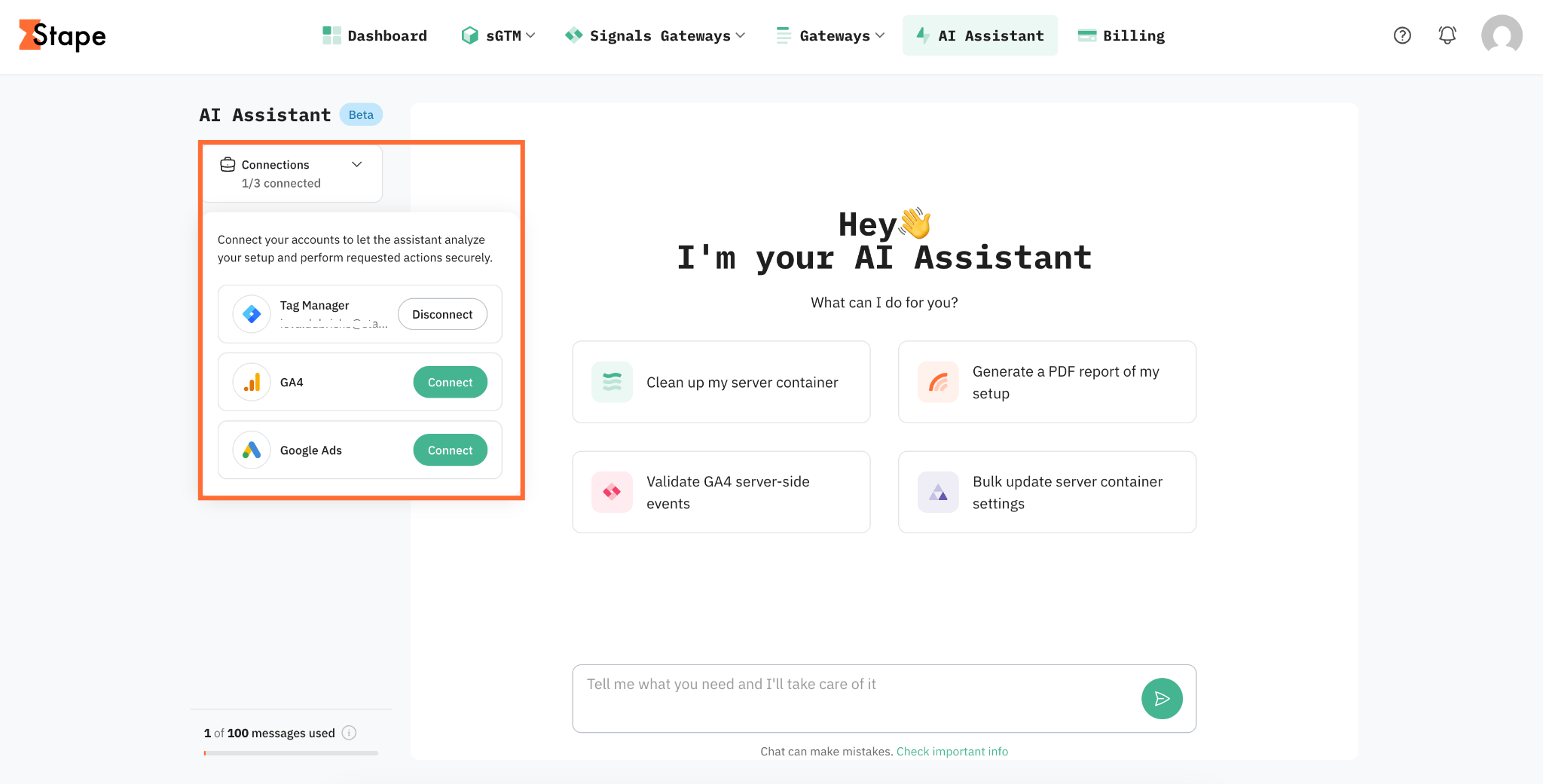Screen dimensions: 1543x784
Task: Click the '1/3 connected' status text
Action: [281, 183]
